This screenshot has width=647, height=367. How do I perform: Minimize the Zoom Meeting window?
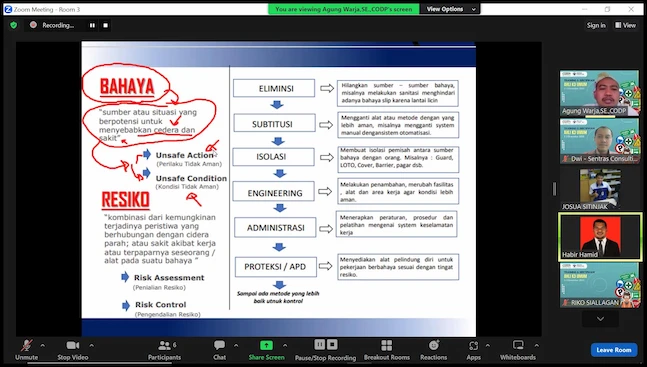coord(584,9)
